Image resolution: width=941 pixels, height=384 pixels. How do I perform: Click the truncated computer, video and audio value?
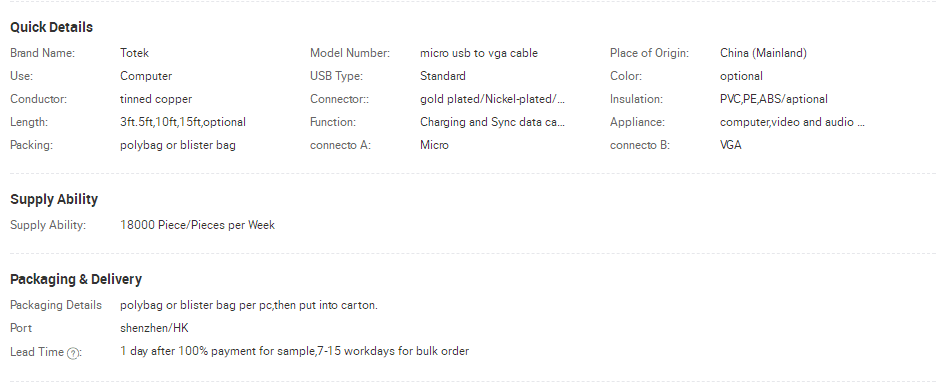pos(792,122)
